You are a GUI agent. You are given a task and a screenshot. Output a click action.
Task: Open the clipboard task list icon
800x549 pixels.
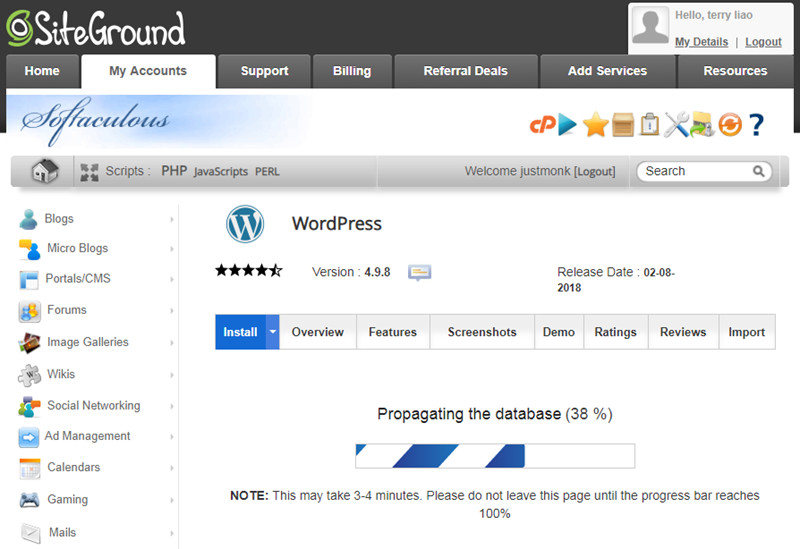click(x=649, y=124)
